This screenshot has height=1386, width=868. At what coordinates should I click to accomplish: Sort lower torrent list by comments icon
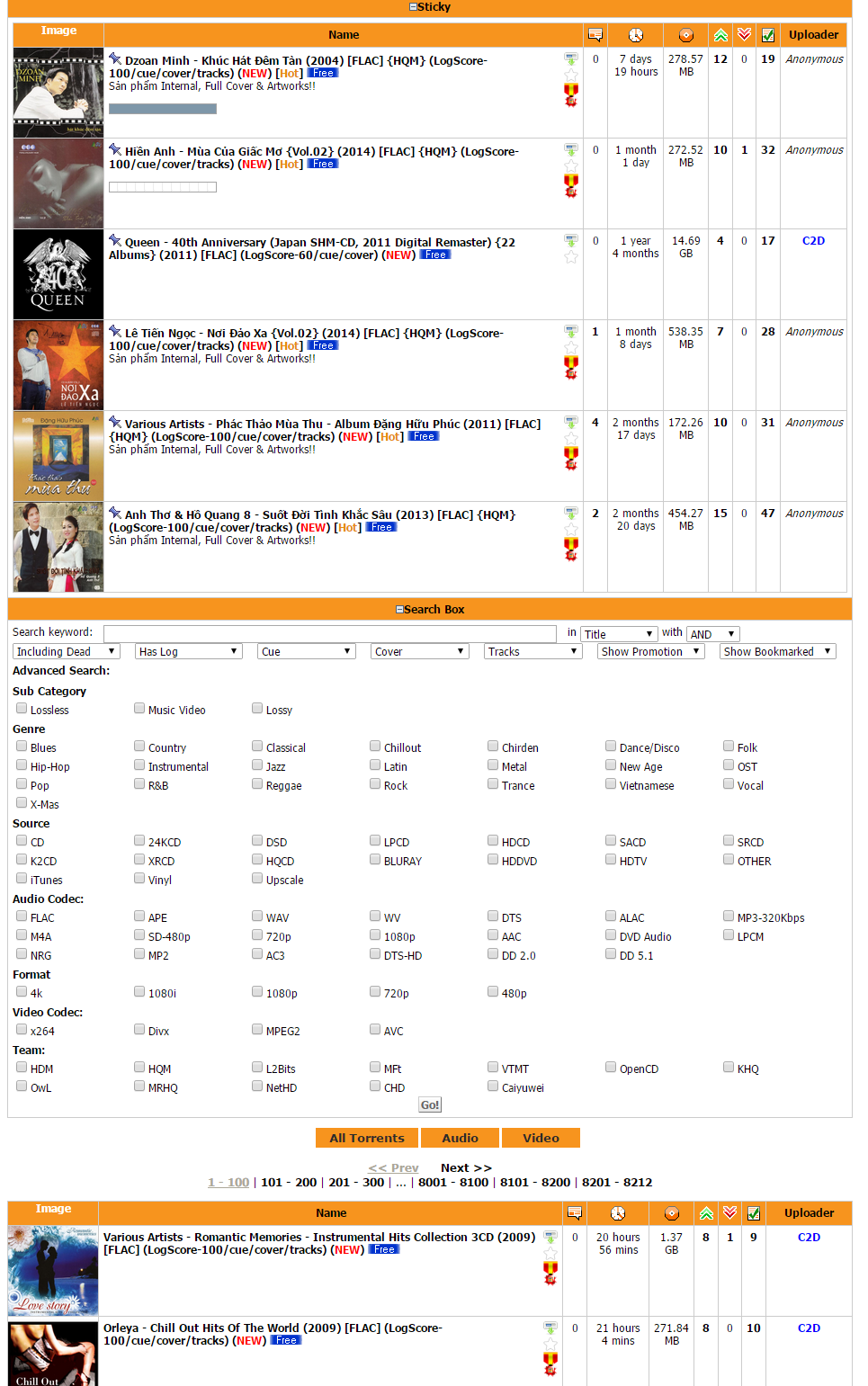575,1213
